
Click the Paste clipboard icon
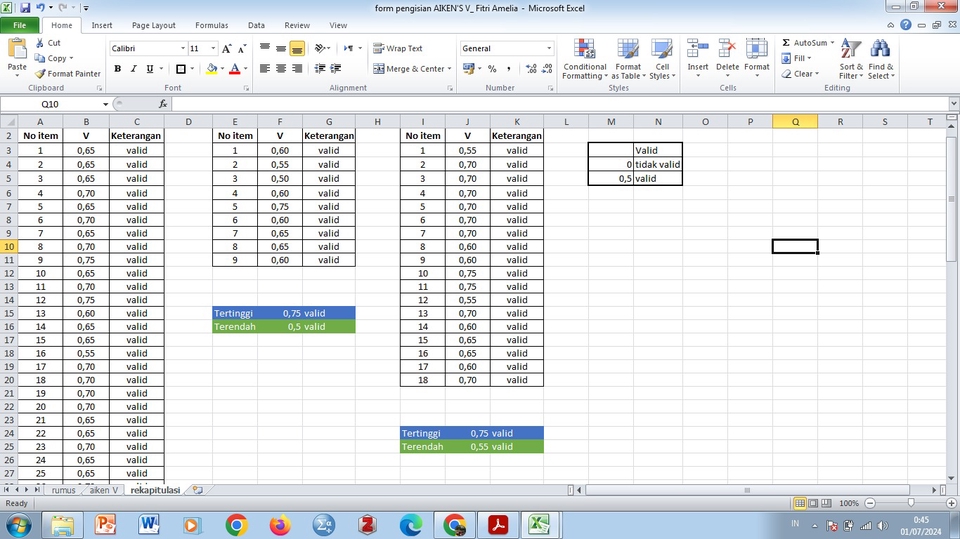pos(17,50)
